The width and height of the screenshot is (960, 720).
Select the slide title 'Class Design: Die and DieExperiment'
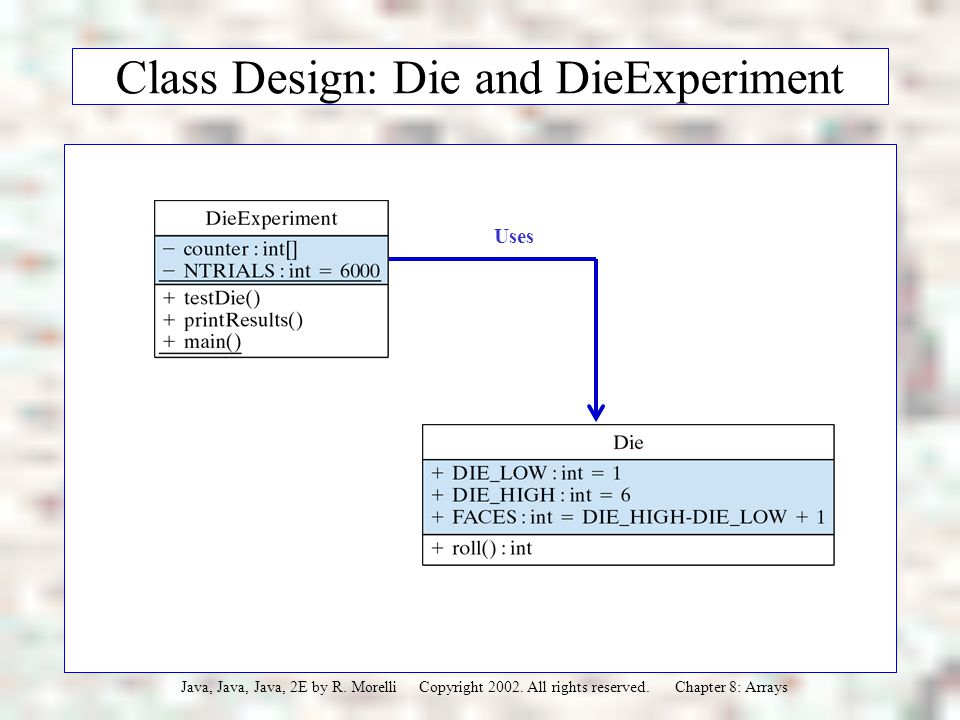point(479,78)
